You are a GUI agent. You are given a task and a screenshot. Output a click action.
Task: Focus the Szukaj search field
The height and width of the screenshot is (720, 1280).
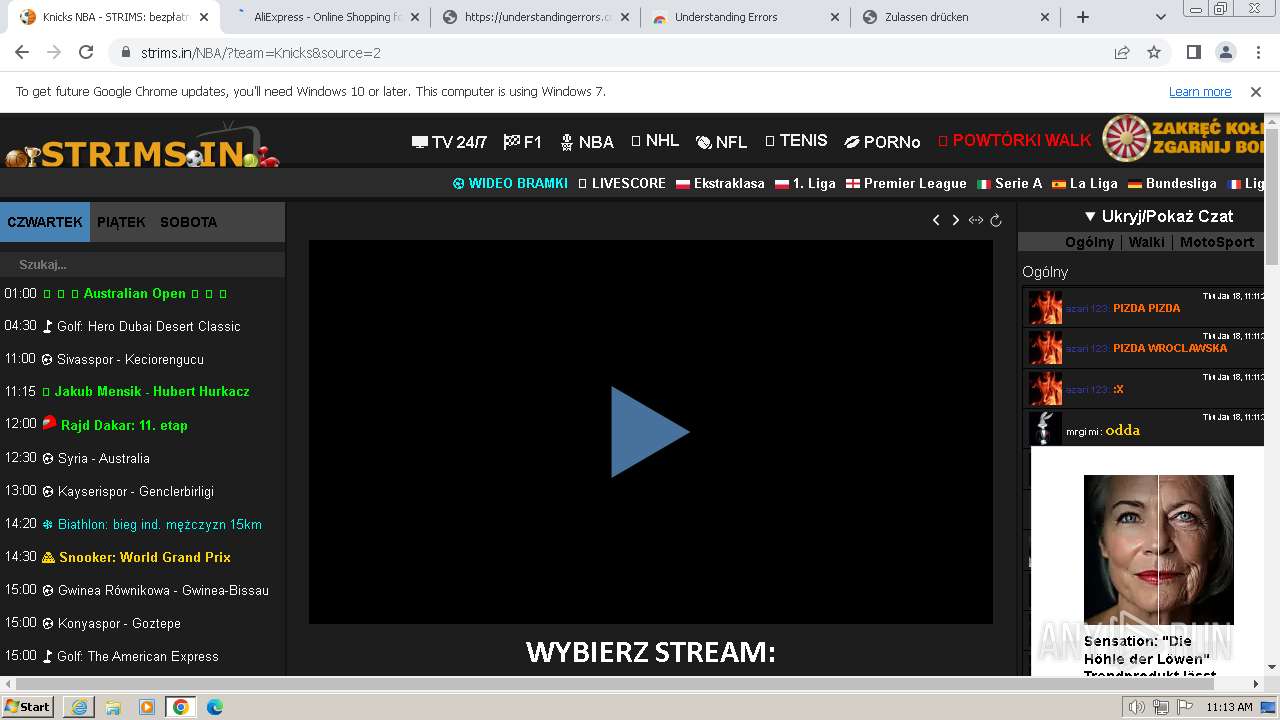[x=142, y=265]
